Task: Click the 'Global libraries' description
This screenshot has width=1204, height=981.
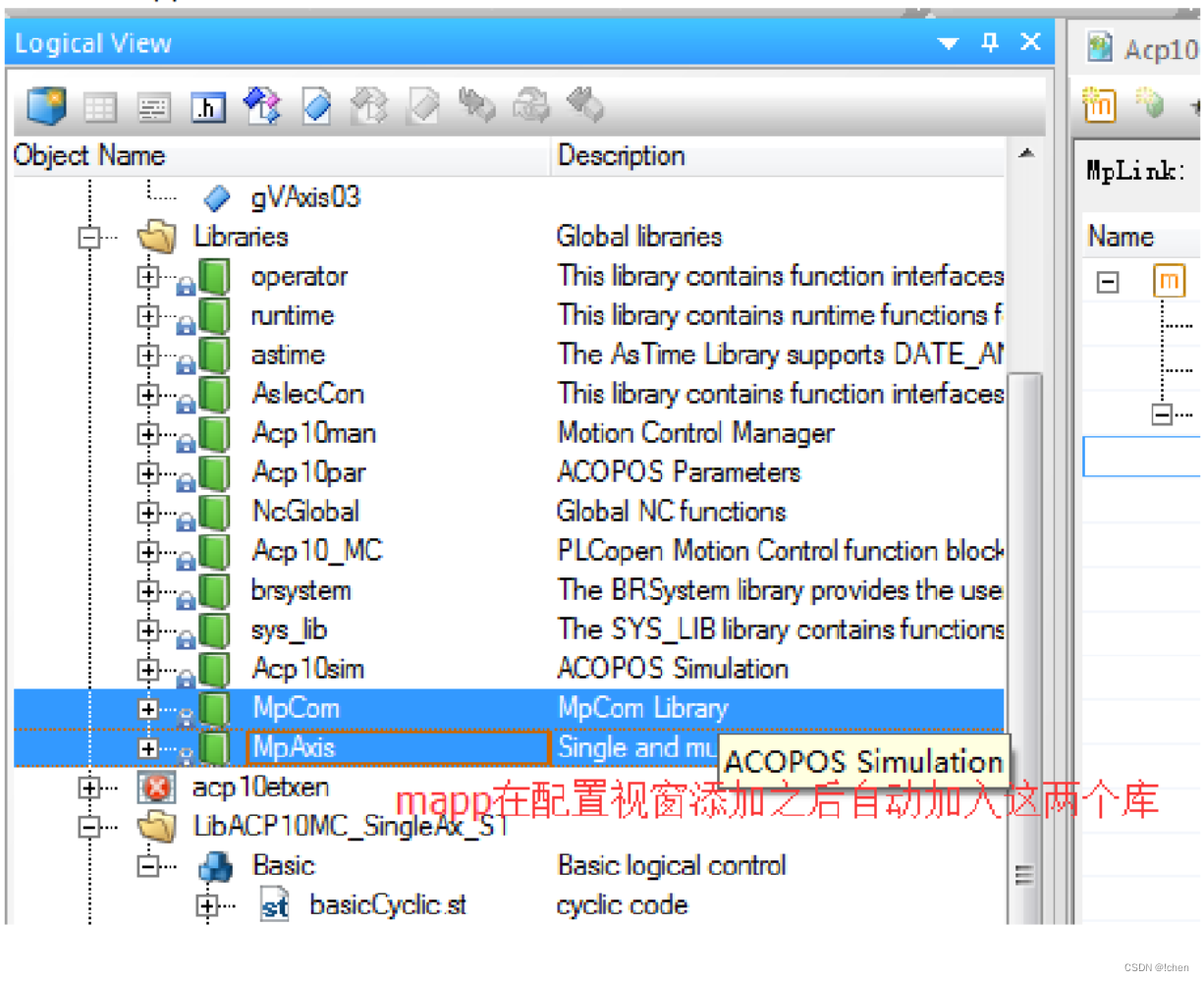Action: tap(639, 237)
